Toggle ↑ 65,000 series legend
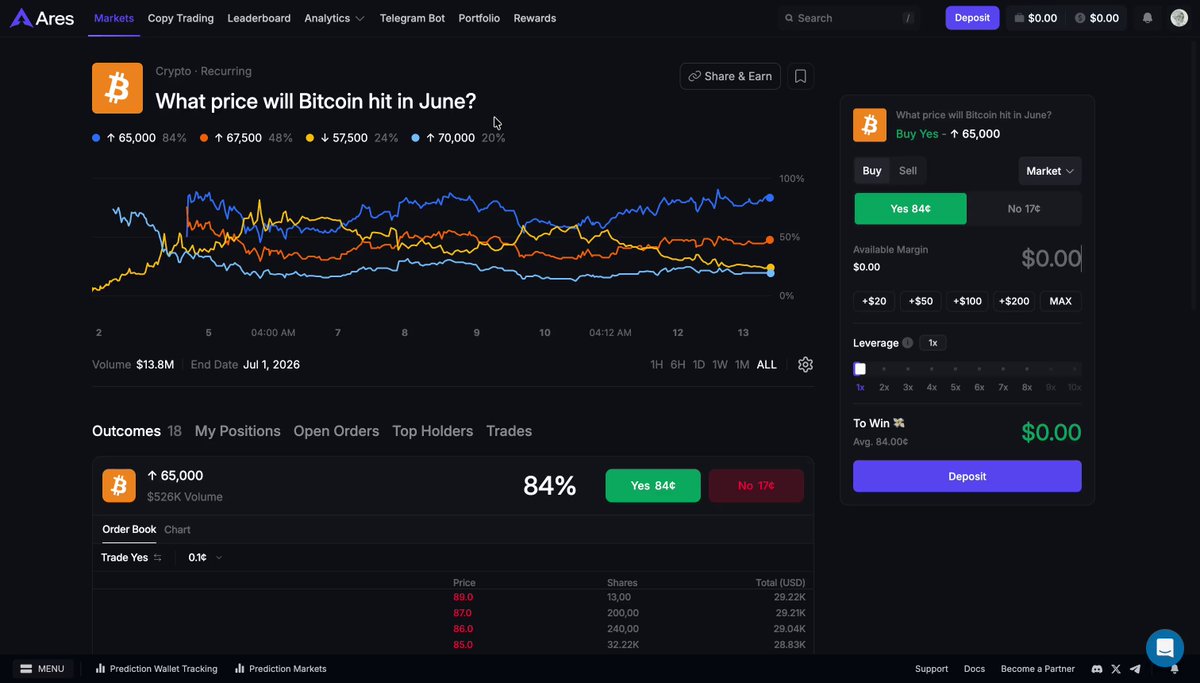Viewport: 1200px width, 683px height. pos(139,138)
